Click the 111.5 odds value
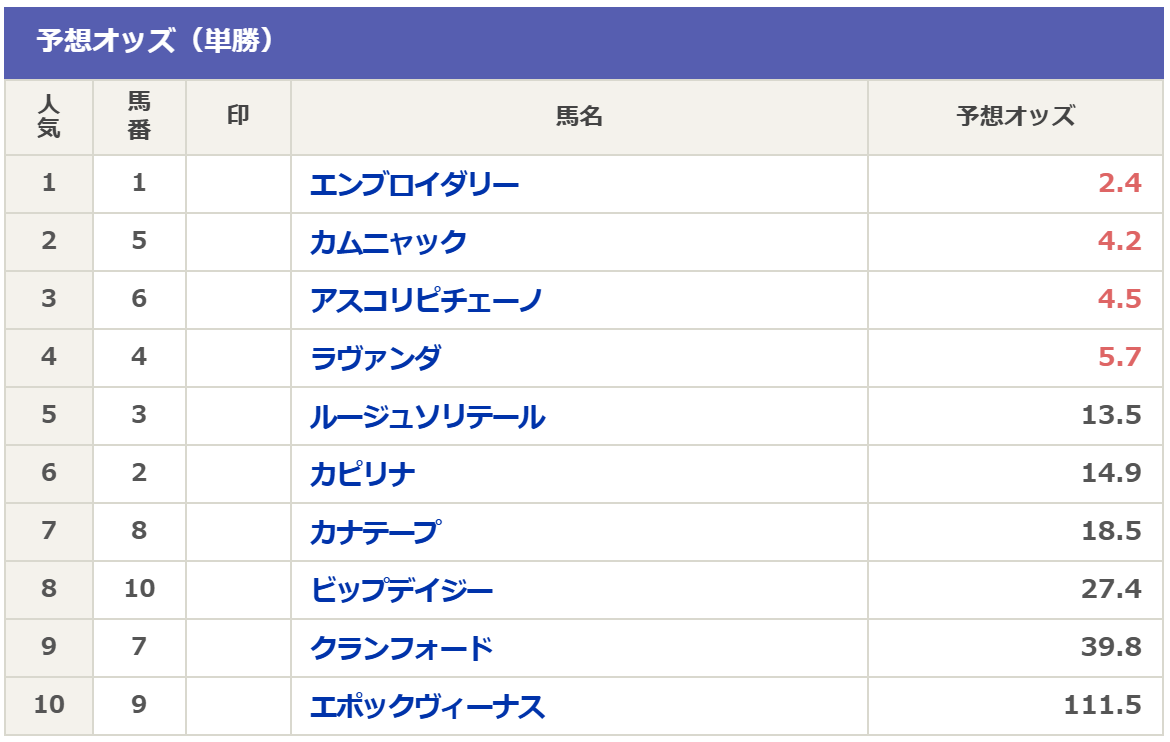The image size is (1170, 742). [x=1103, y=707]
